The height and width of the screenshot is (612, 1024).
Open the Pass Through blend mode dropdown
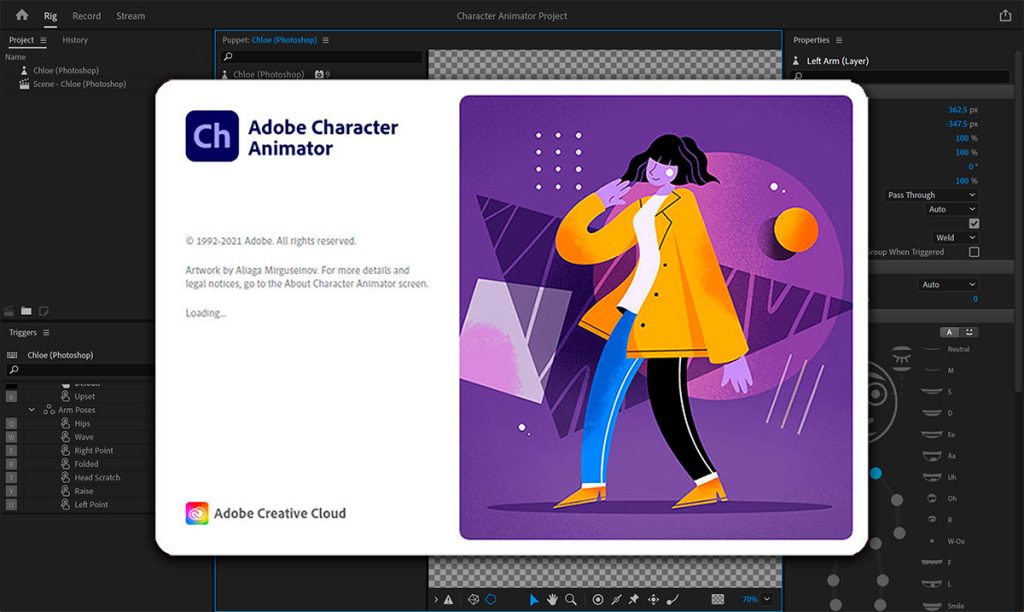pos(931,195)
